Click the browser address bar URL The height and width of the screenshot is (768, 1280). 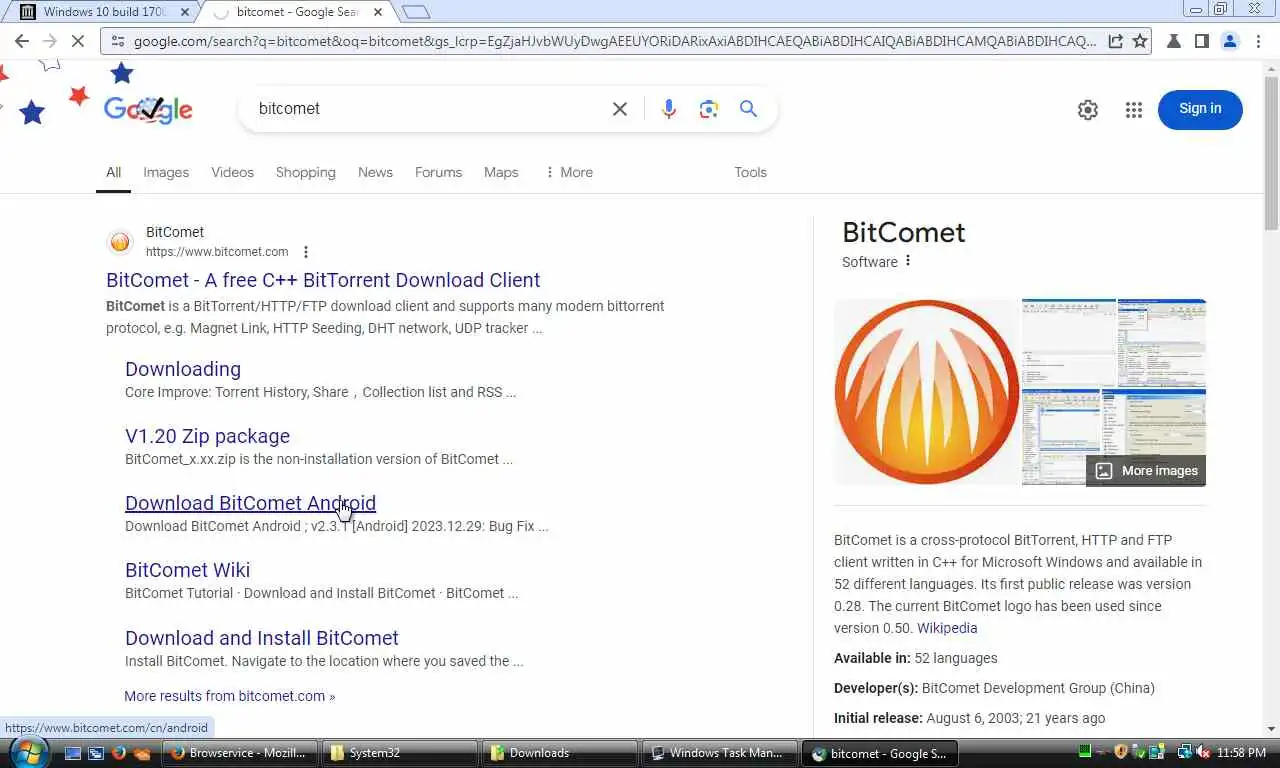click(x=614, y=41)
